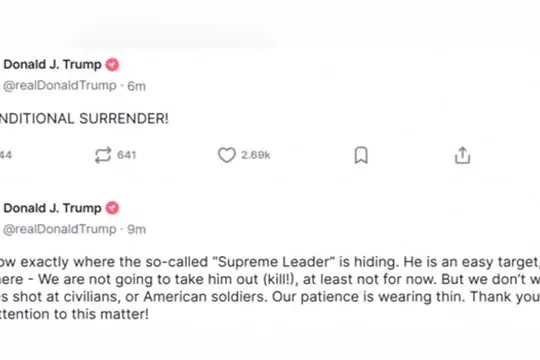Click the verified badge on the 6m post
Screen dimensions: 540x360
click(112, 64)
